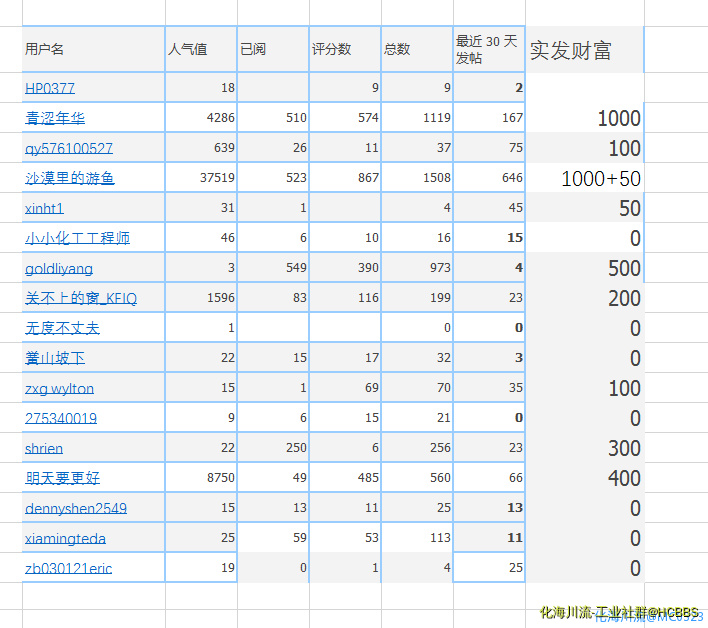Click the goldliyang username link
Screen dimensions: 708x628
[x=59, y=269]
